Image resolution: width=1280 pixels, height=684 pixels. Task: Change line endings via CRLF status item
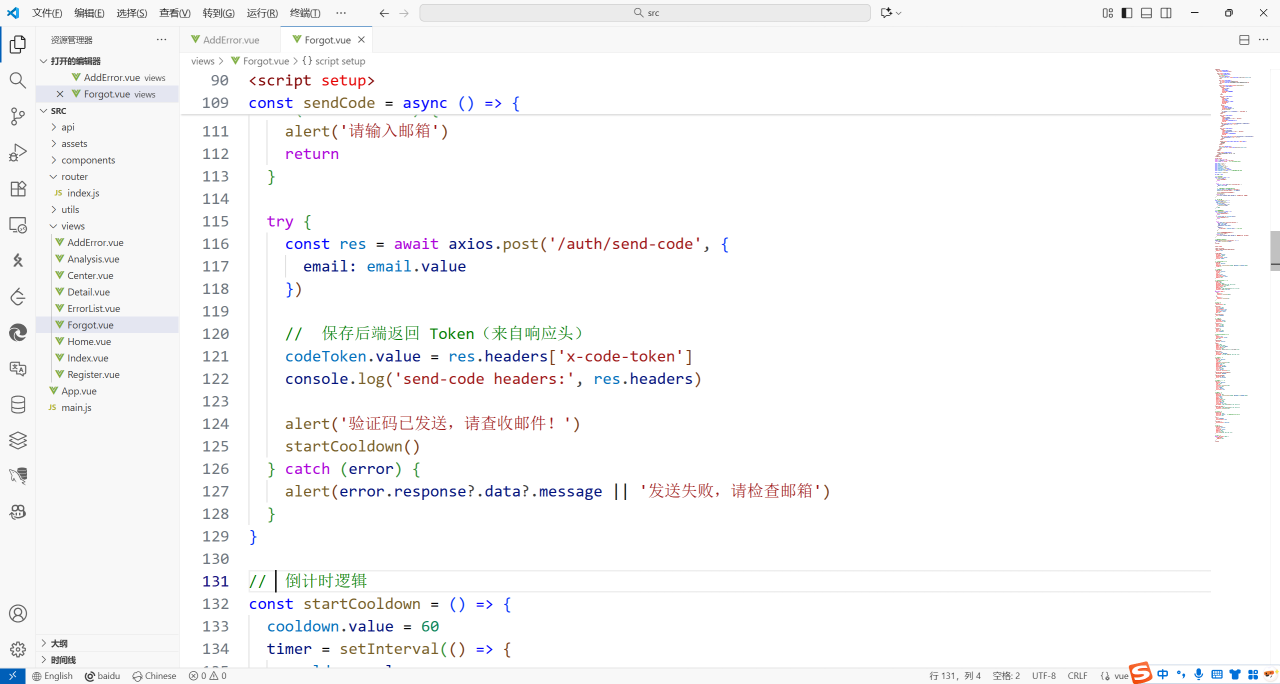point(1077,676)
